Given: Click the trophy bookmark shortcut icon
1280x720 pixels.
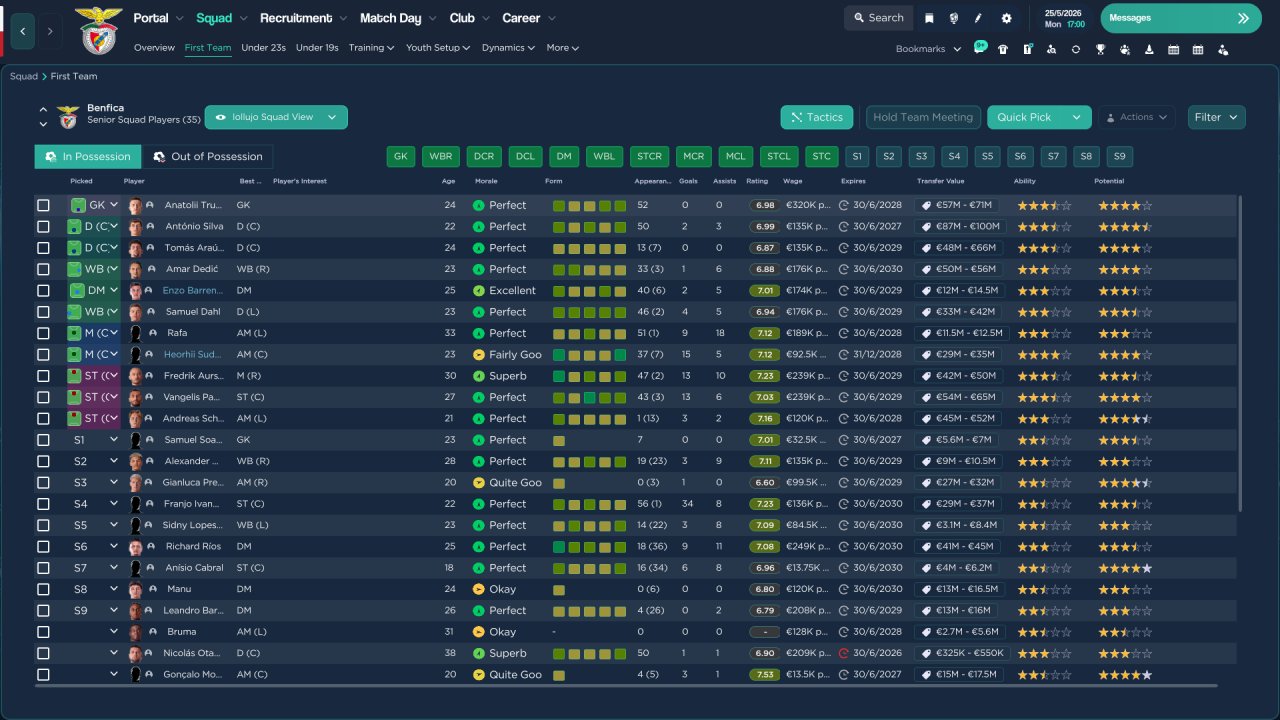Looking at the screenshot, I should click(x=1100, y=49).
